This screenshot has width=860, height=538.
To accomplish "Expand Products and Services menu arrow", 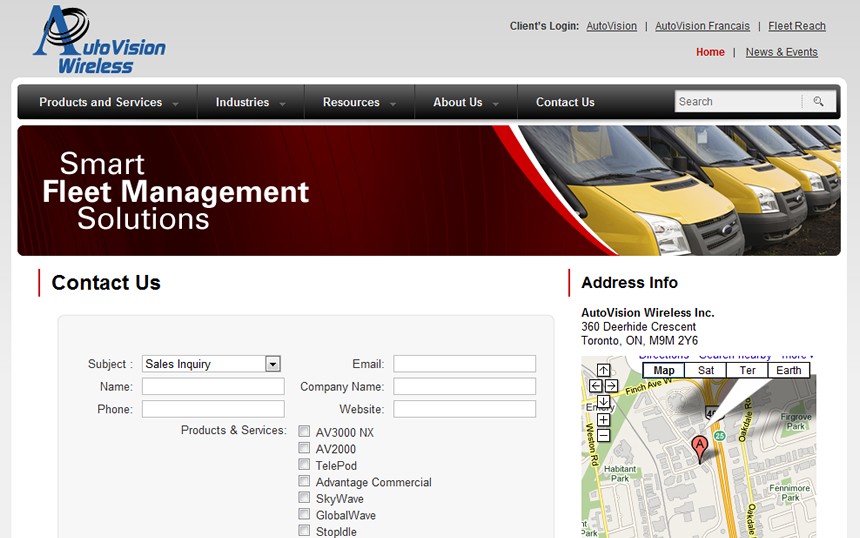I will click(176, 104).
